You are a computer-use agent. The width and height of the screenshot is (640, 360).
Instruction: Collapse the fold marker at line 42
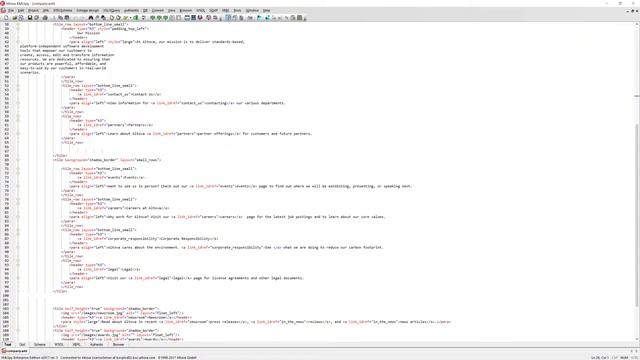(x=18, y=42)
